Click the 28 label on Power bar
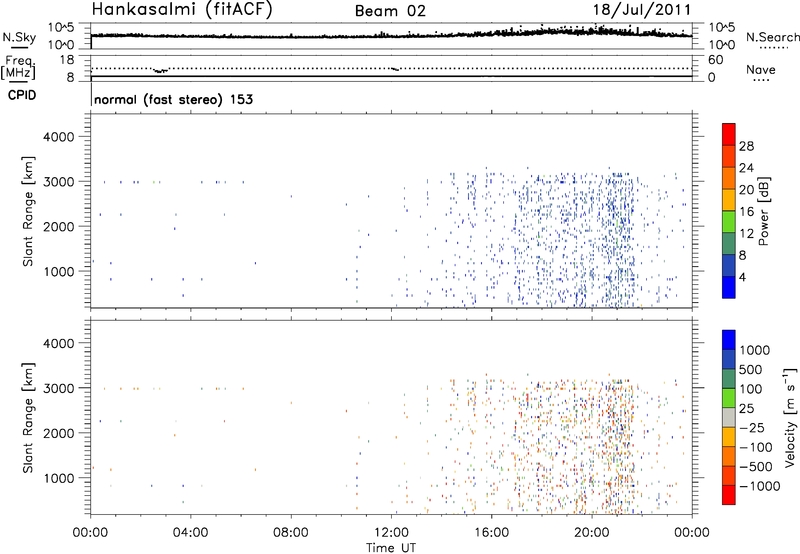Viewport: 800px width, 554px height. point(746,146)
